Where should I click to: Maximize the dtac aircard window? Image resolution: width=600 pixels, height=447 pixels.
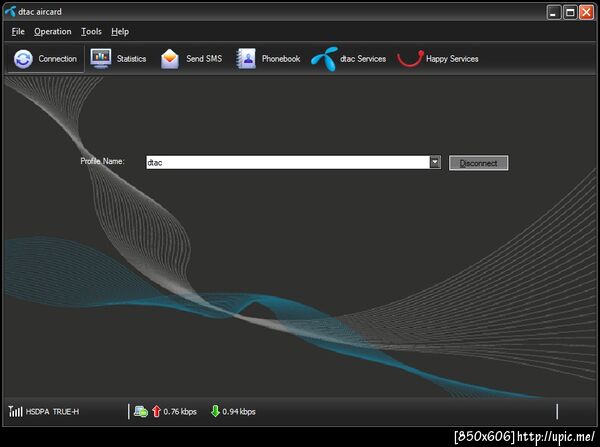point(570,13)
